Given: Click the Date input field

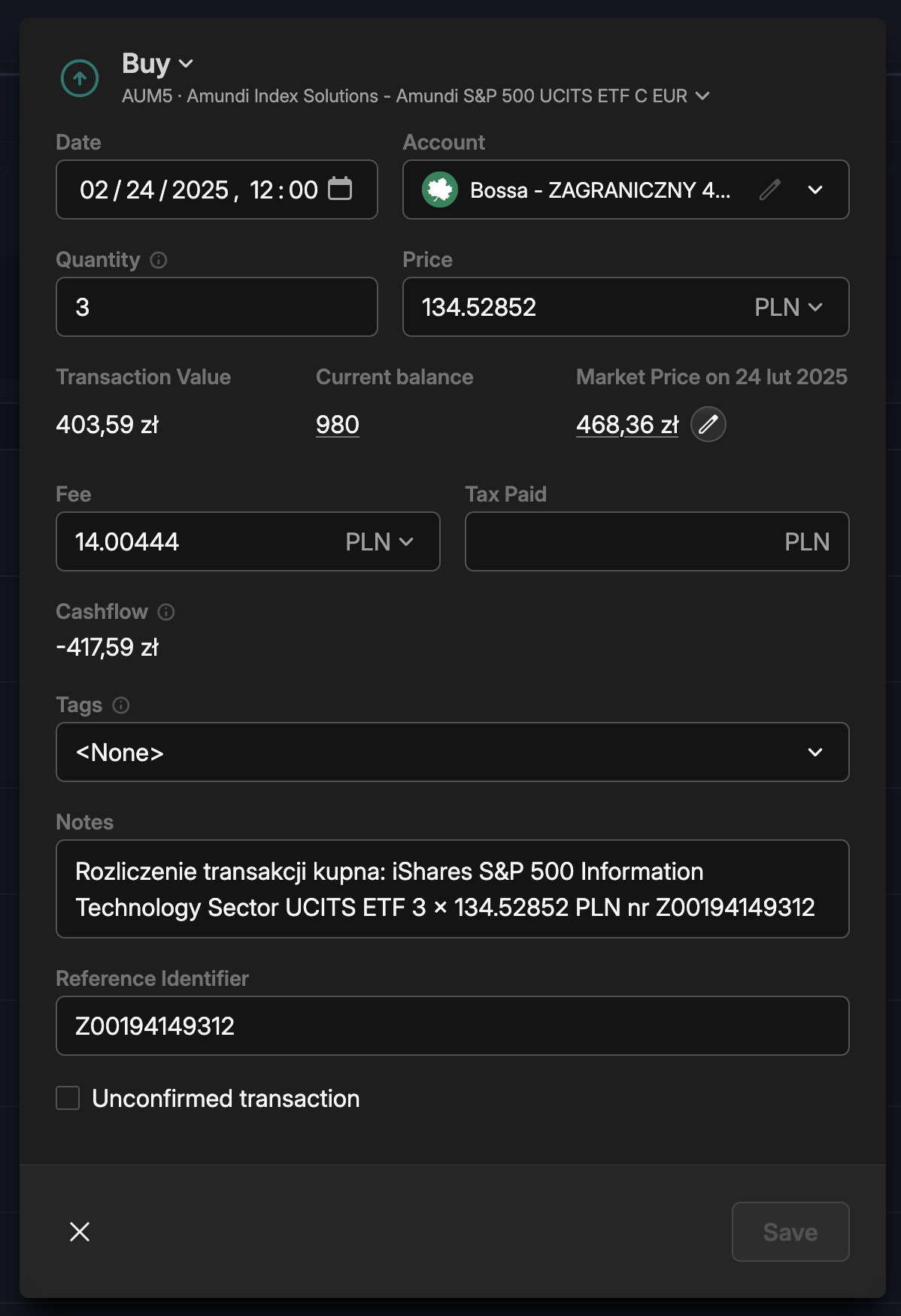Looking at the screenshot, I should point(217,190).
